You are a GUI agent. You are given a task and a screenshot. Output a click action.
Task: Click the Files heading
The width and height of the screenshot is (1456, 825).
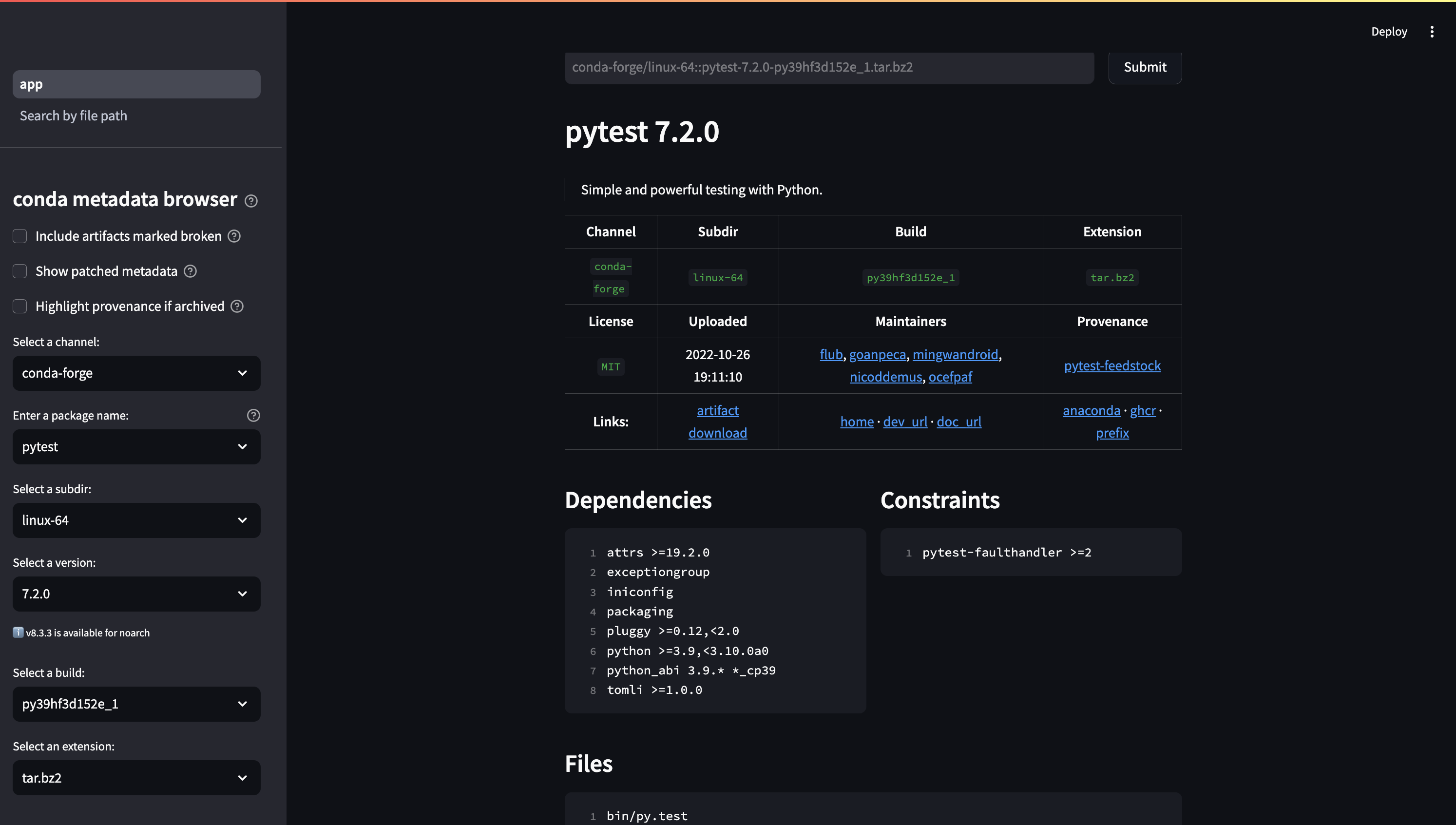tap(589, 764)
